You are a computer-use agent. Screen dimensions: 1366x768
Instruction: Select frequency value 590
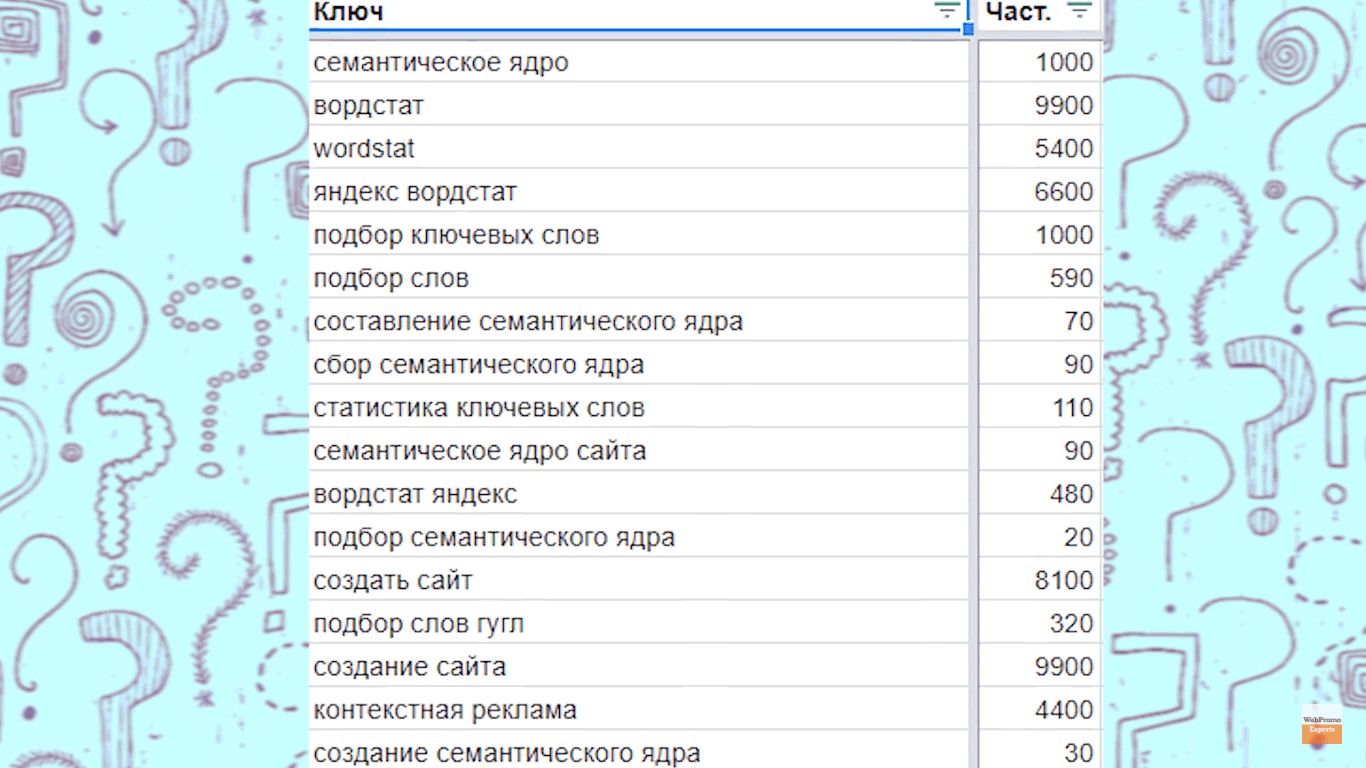tap(1040, 278)
